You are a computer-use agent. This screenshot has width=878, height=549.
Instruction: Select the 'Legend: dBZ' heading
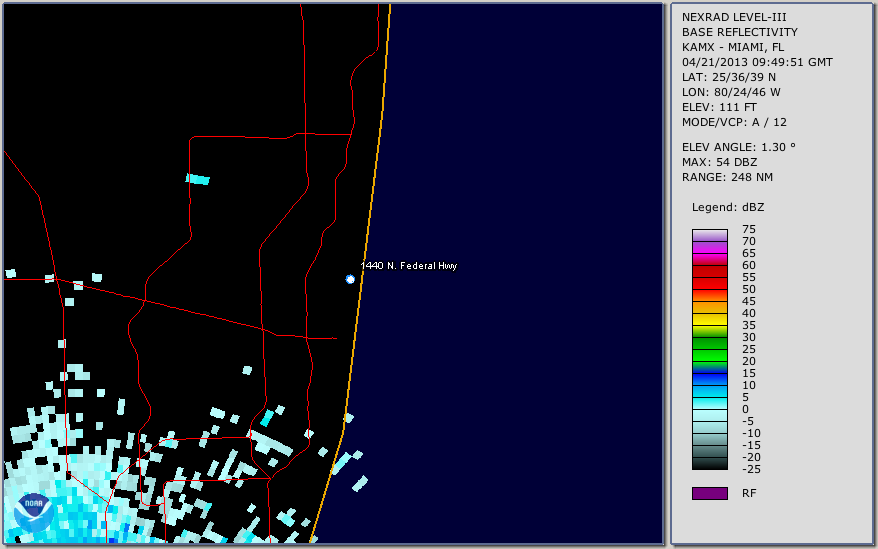pos(727,207)
